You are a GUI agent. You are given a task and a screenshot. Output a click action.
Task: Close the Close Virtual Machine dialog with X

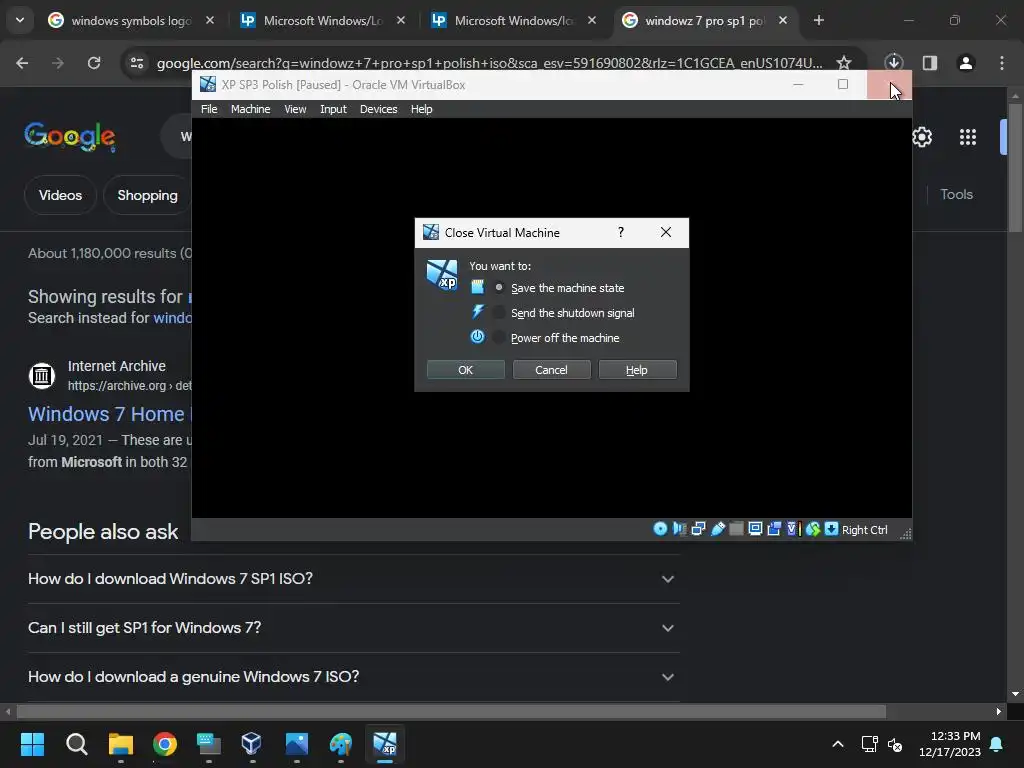[665, 232]
